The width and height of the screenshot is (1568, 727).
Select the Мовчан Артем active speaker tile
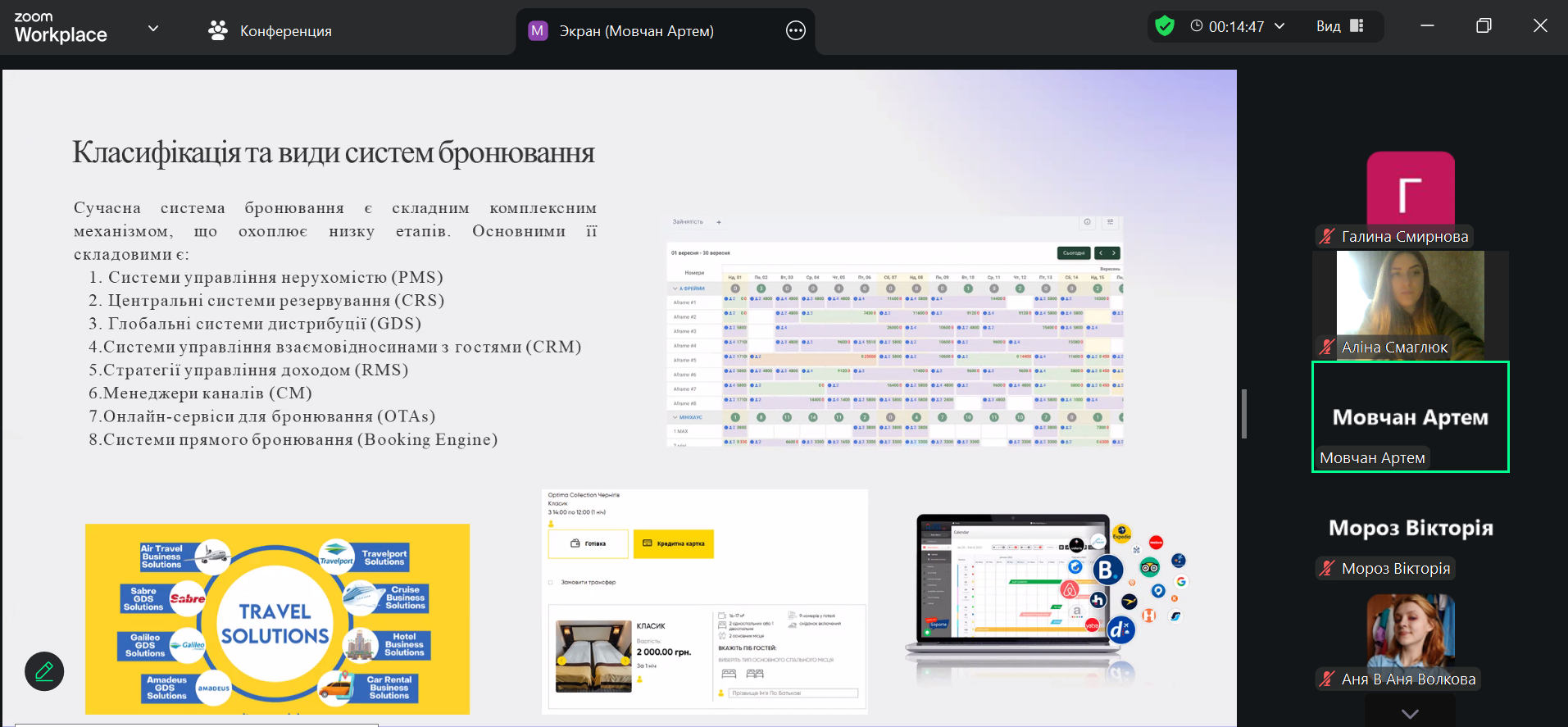1410,416
